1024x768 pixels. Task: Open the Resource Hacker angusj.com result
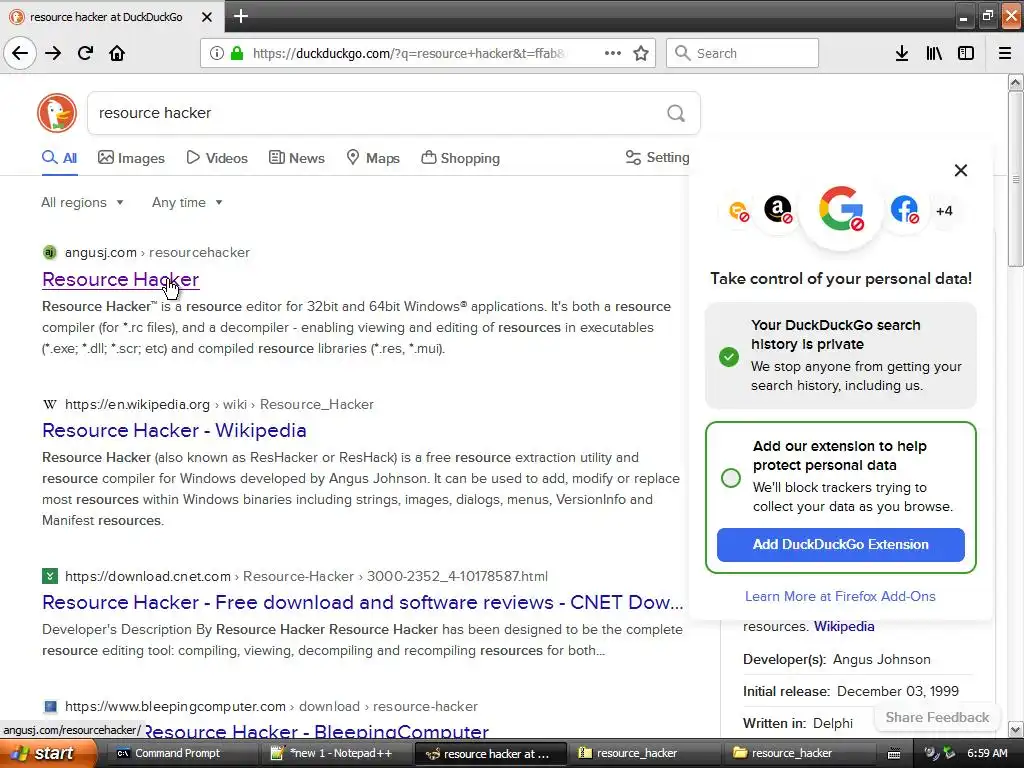click(x=121, y=279)
